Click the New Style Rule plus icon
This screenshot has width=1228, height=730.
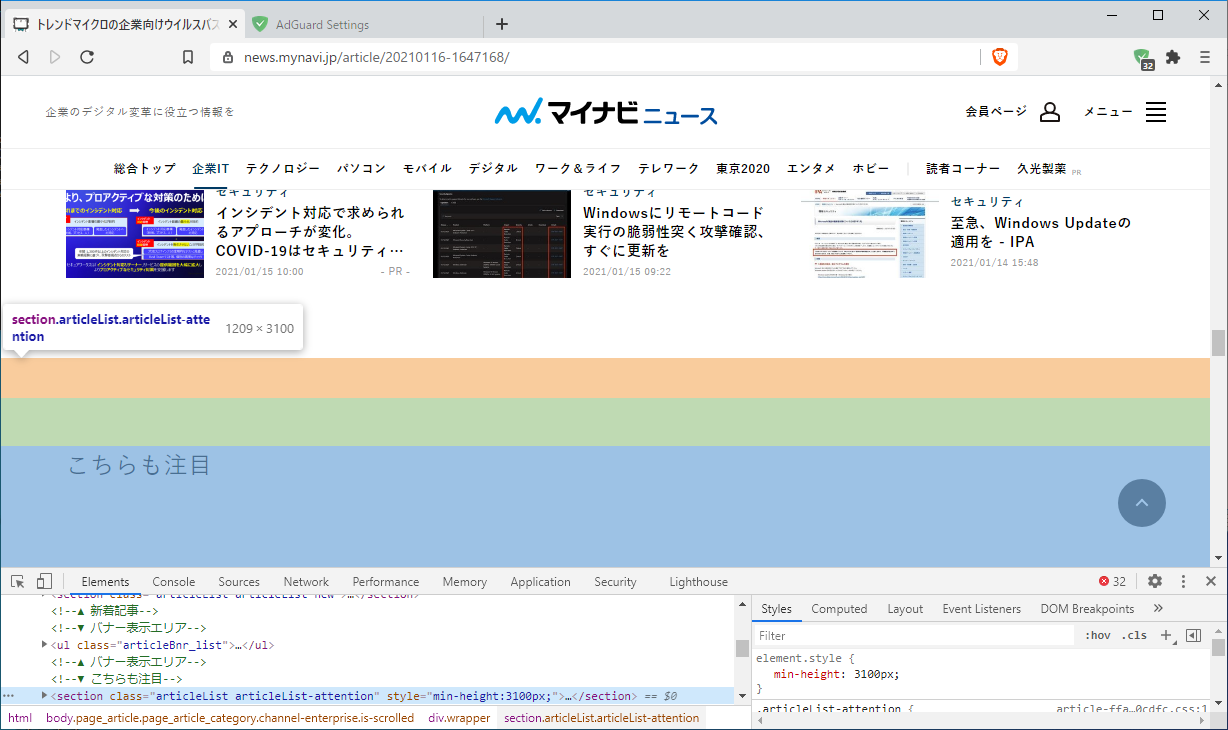tap(1166, 635)
